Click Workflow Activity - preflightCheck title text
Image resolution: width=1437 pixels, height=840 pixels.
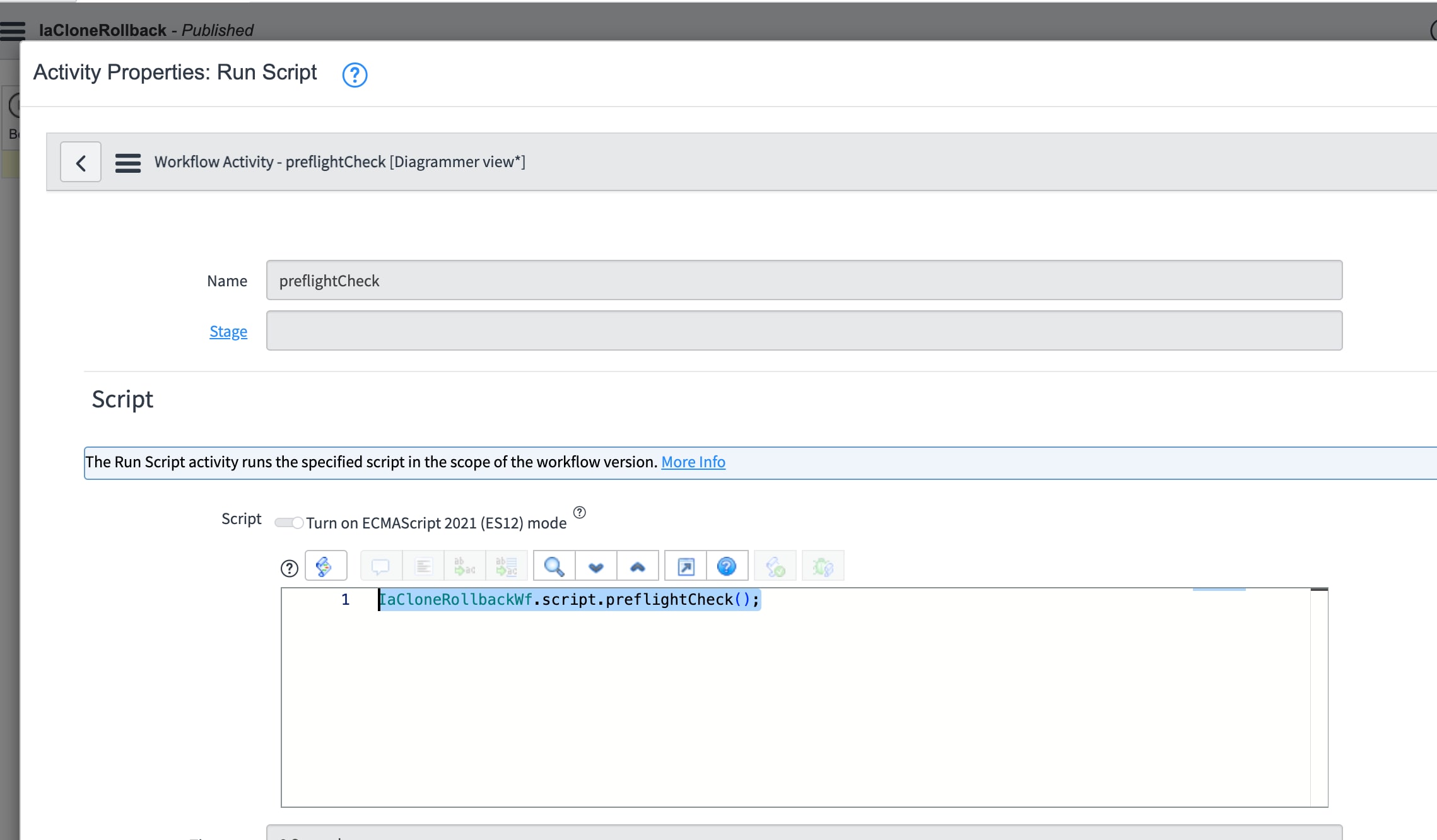[340, 162]
